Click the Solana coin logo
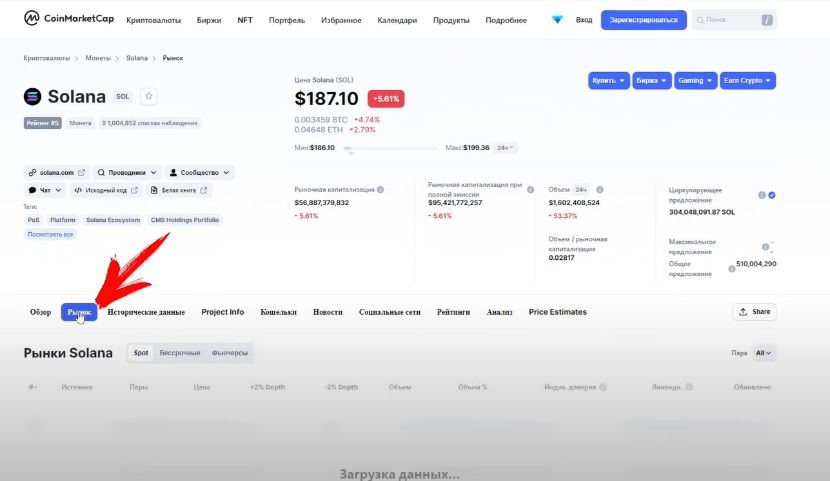The image size is (830, 481). [x=32, y=96]
